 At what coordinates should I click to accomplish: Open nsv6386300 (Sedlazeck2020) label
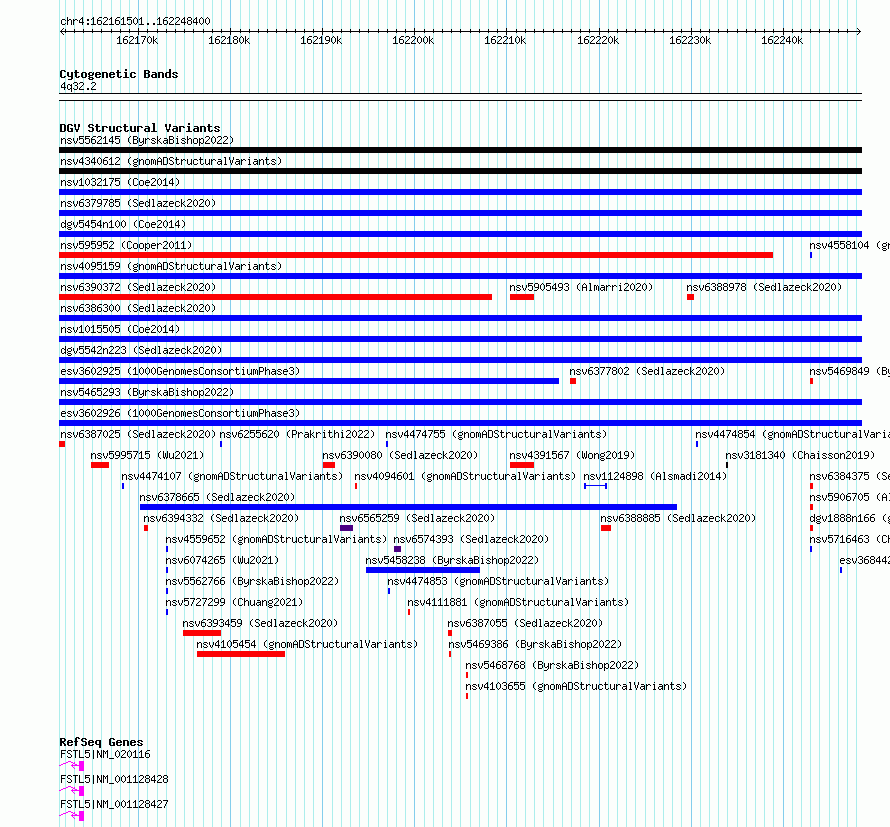click(x=138, y=308)
